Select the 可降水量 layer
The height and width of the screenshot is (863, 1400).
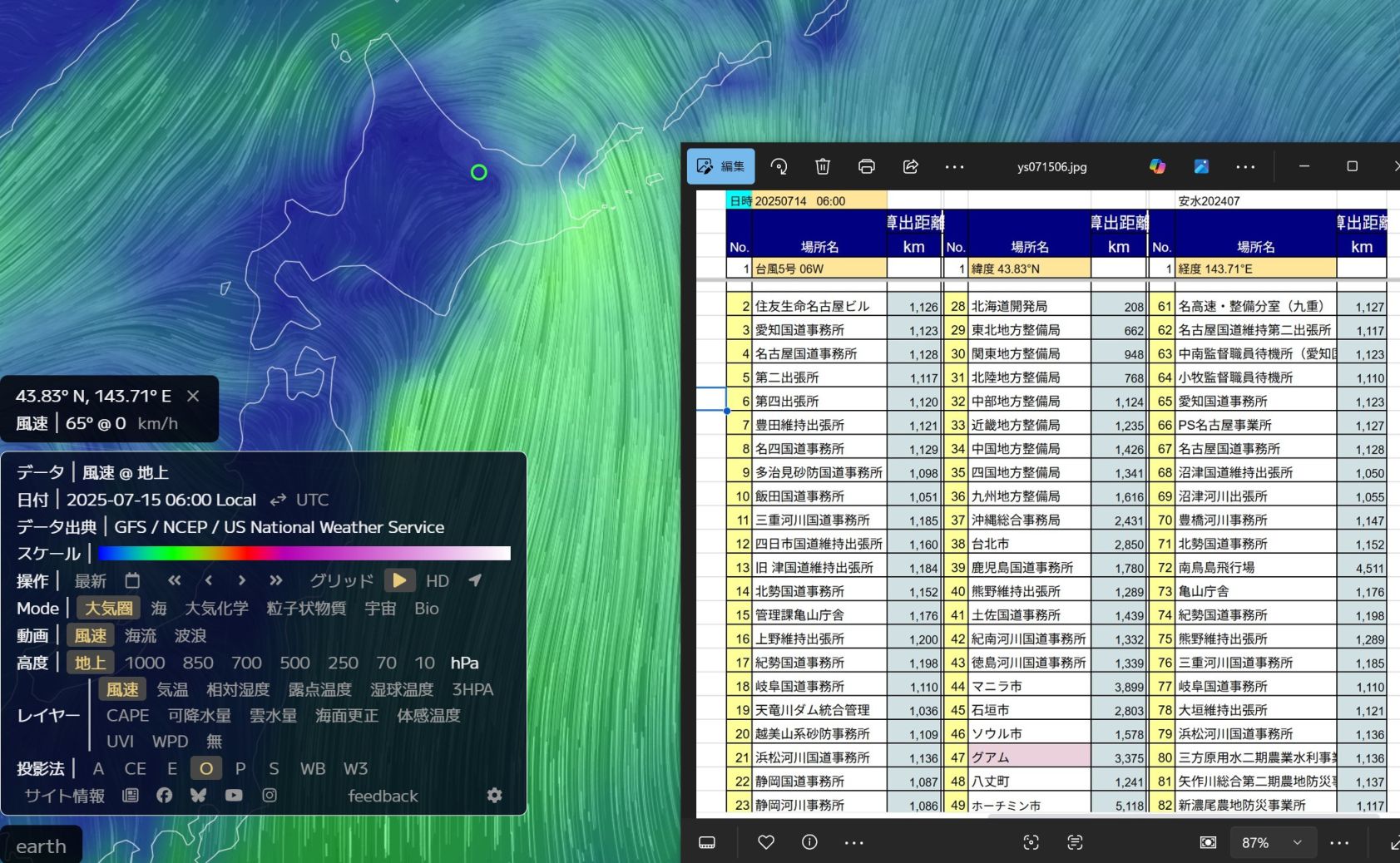coord(200,715)
